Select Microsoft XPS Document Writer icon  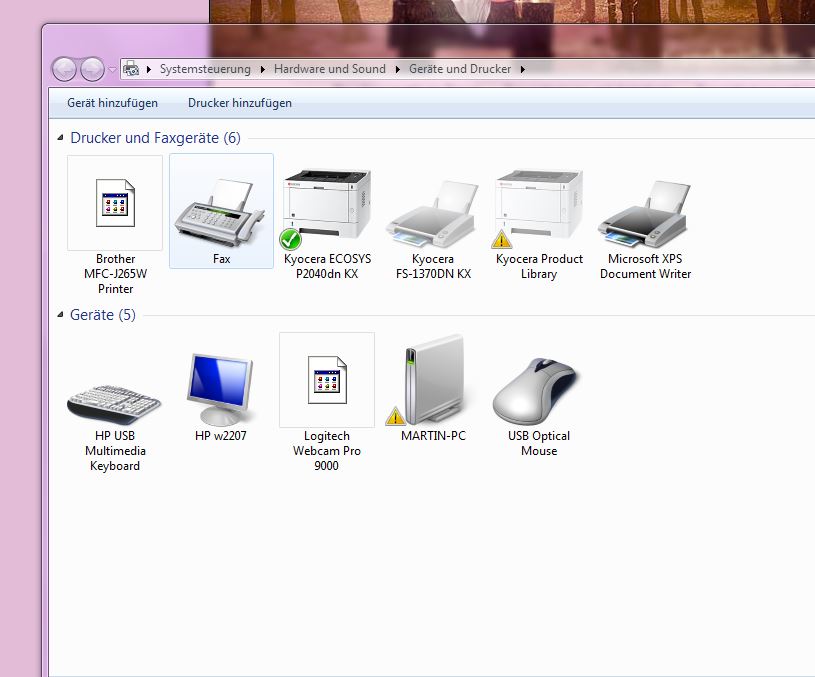(x=645, y=214)
